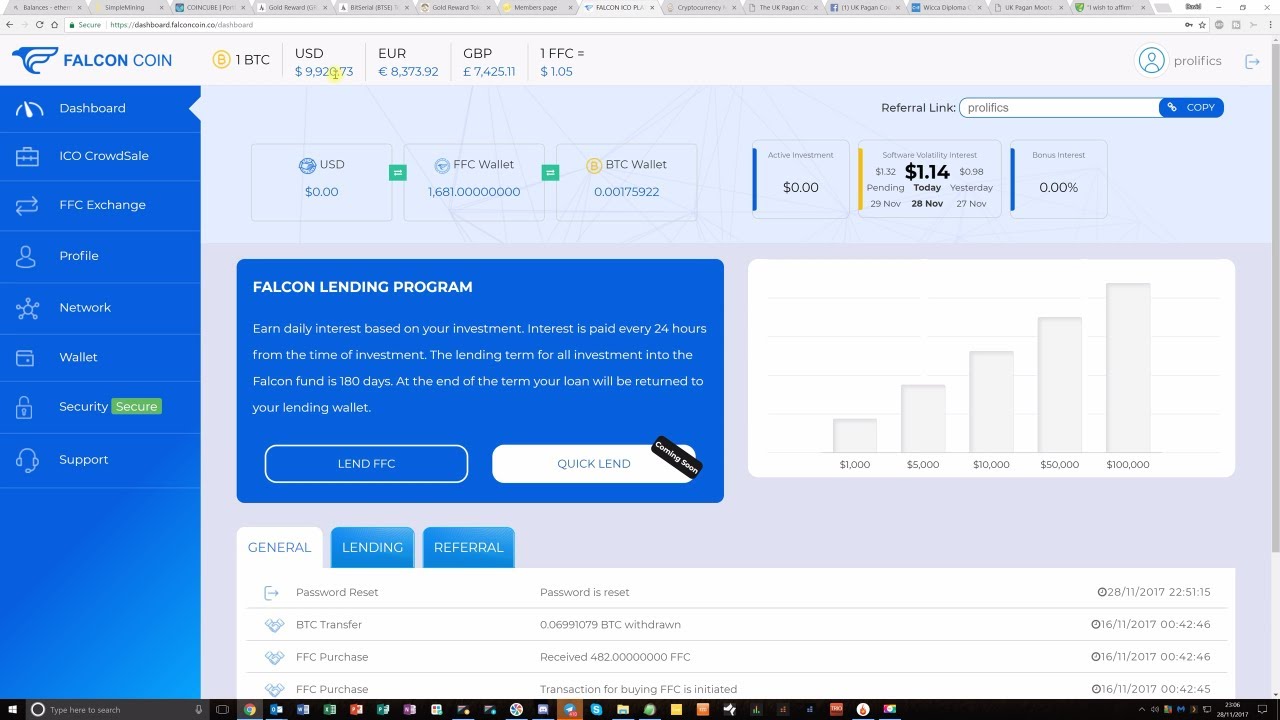Switch to the GENERAL tab
The image size is (1280, 720).
tap(279, 547)
